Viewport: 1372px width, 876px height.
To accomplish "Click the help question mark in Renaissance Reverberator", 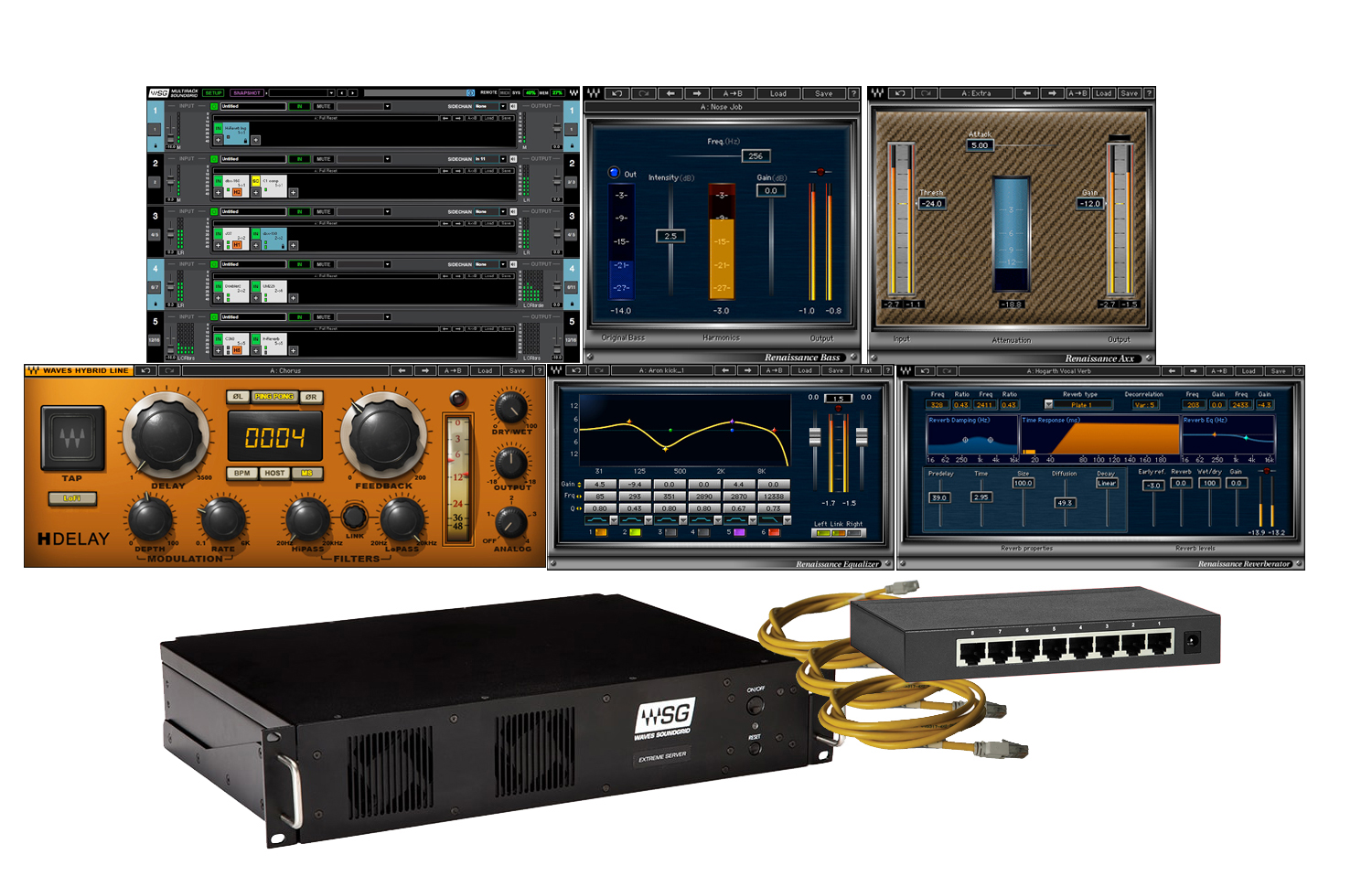I will tap(1298, 370).
